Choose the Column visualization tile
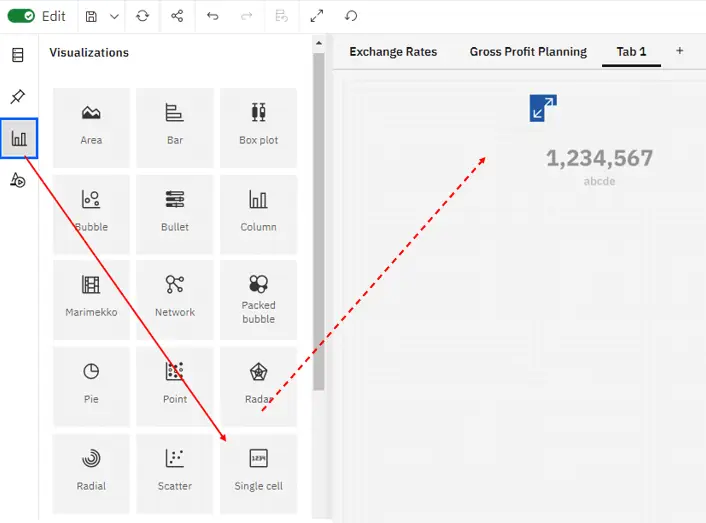The image size is (706, 523). click(x=258, y=214)
